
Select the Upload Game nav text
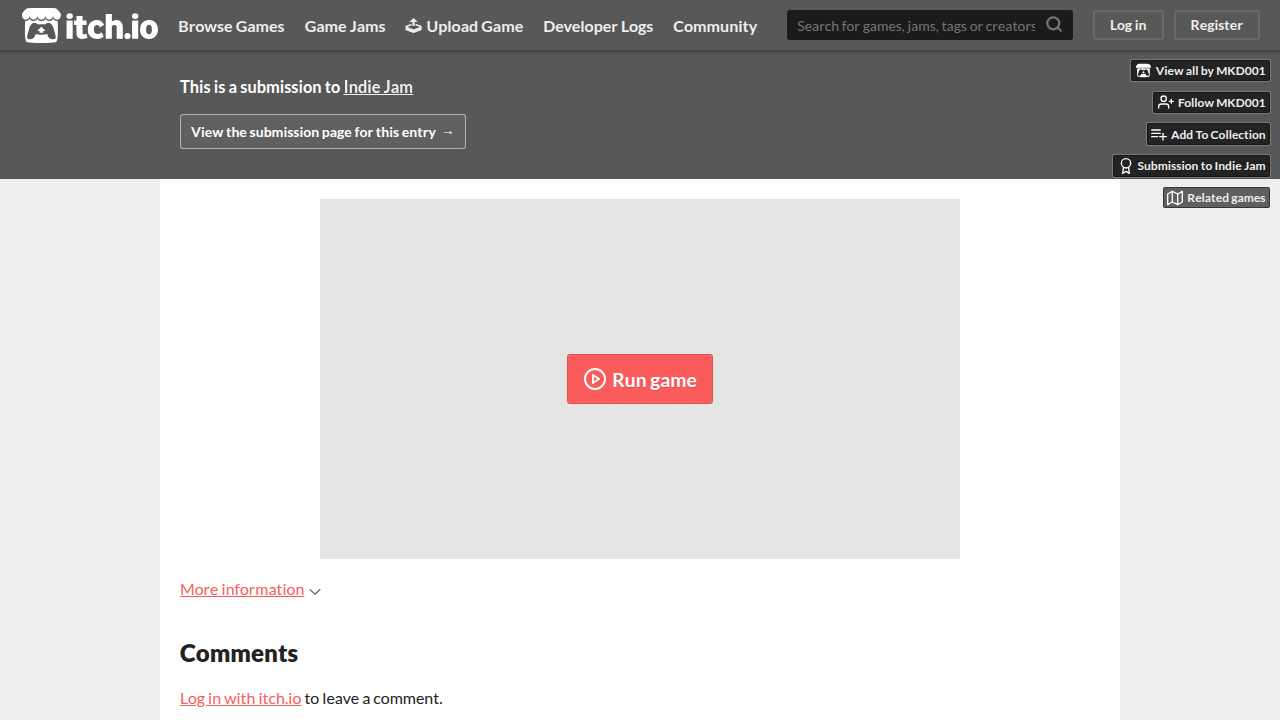[x=475, y=26]
